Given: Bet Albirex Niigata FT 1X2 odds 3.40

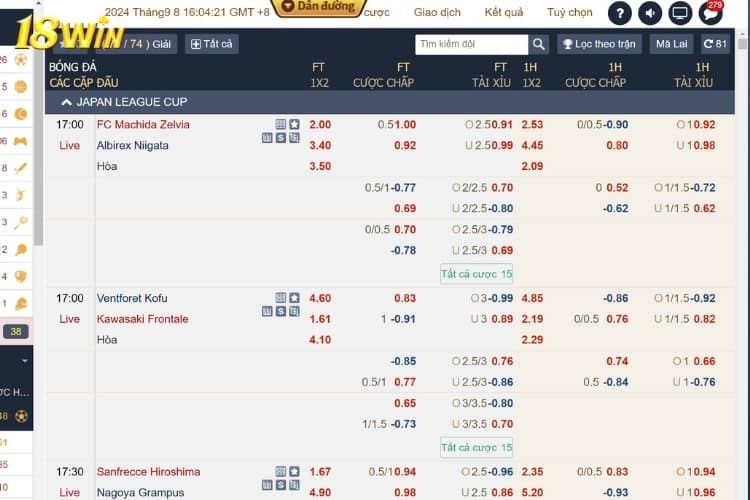Looking at the screenshot, I should click(320, 145).
